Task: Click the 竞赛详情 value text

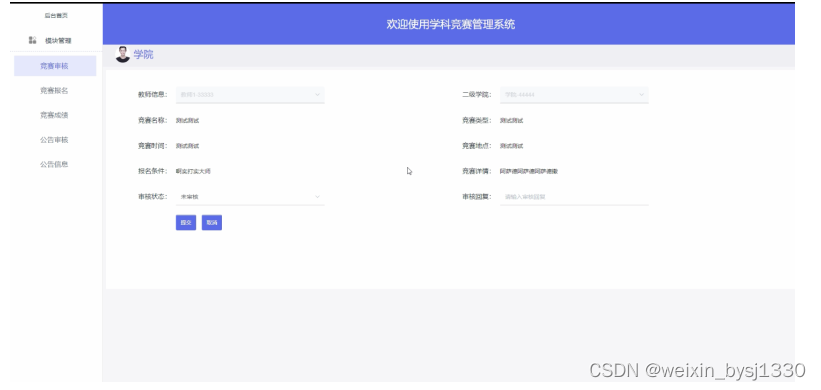Action: coord(529,171)
